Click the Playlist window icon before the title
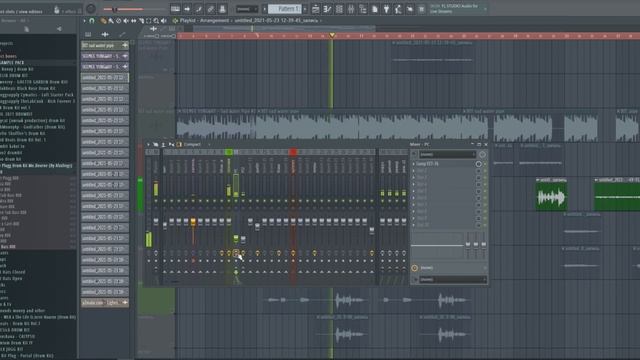The width and height of the screenshot is (640, 360). [175, 20]
